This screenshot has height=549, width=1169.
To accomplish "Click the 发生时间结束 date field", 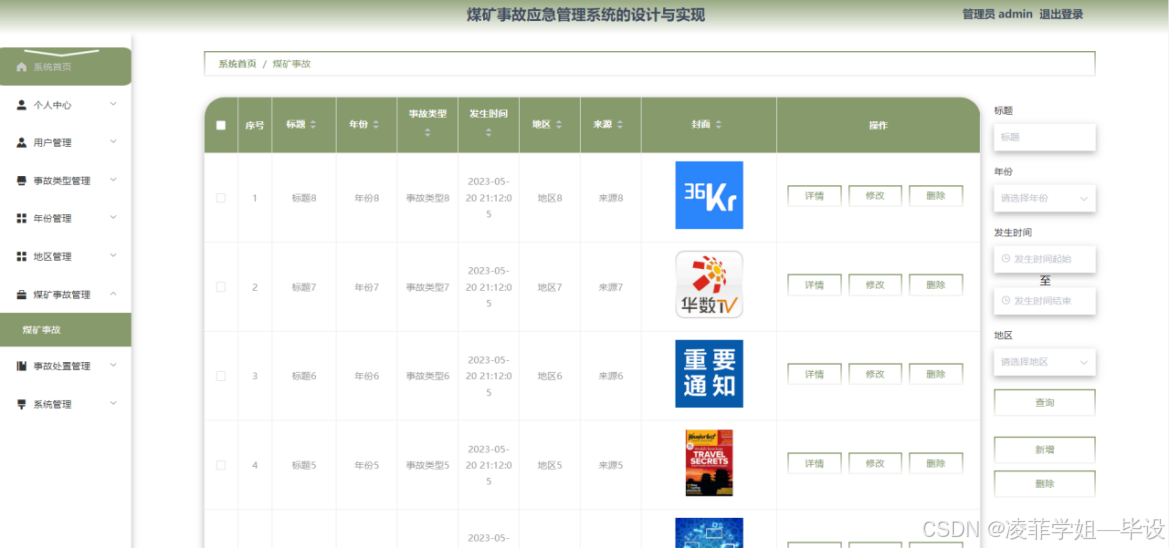I will click(1044, 301).
